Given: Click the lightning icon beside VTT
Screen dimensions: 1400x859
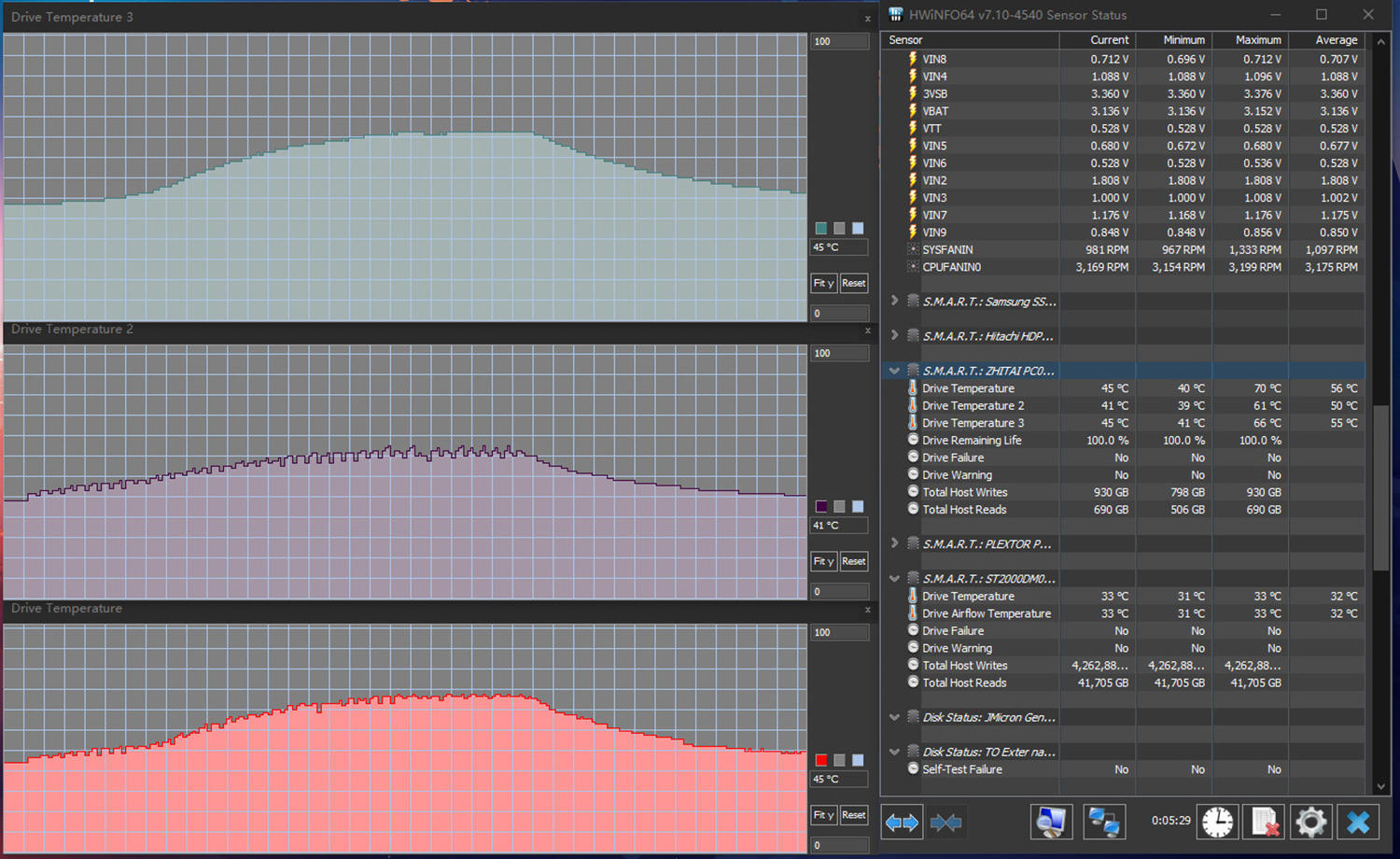Looking at the screenshot, I should click(x=913, y=128).
